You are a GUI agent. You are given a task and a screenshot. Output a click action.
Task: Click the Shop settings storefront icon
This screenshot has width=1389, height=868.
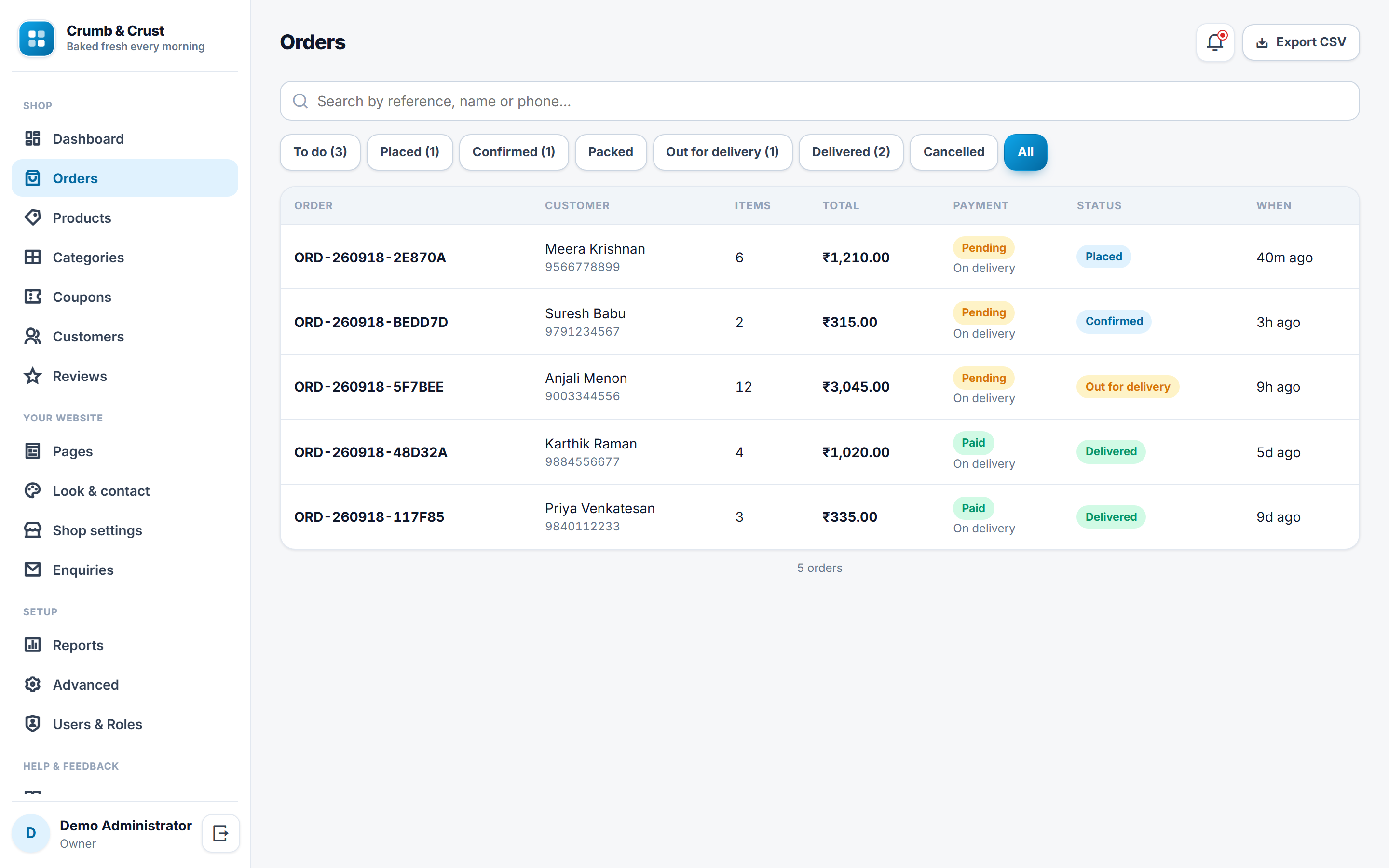33,530
